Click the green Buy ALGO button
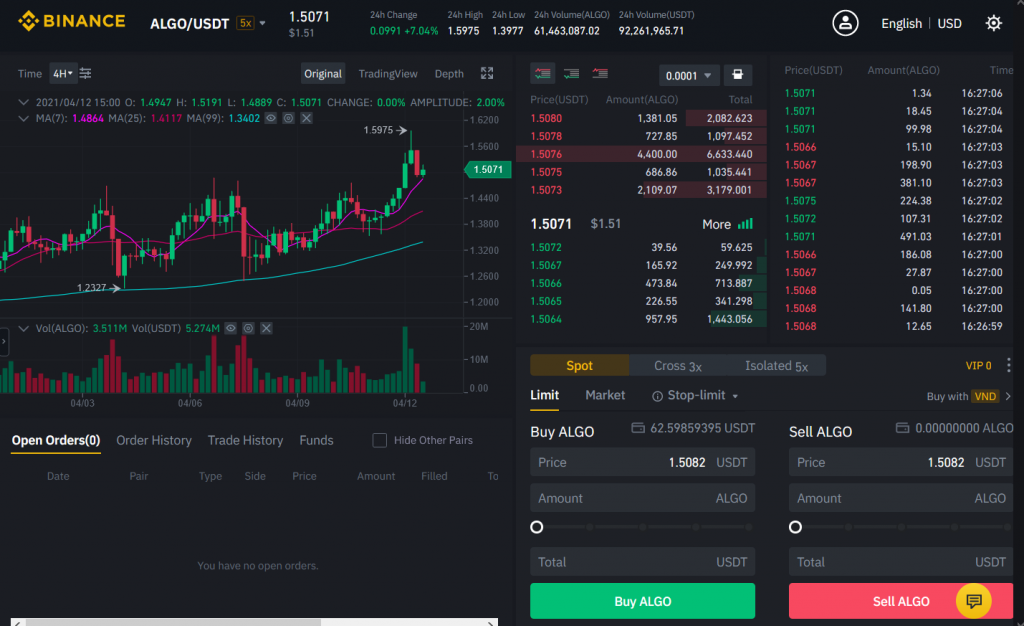This screenshot has height=626, width=1024. pyautogui.click(x=642, y=601)
